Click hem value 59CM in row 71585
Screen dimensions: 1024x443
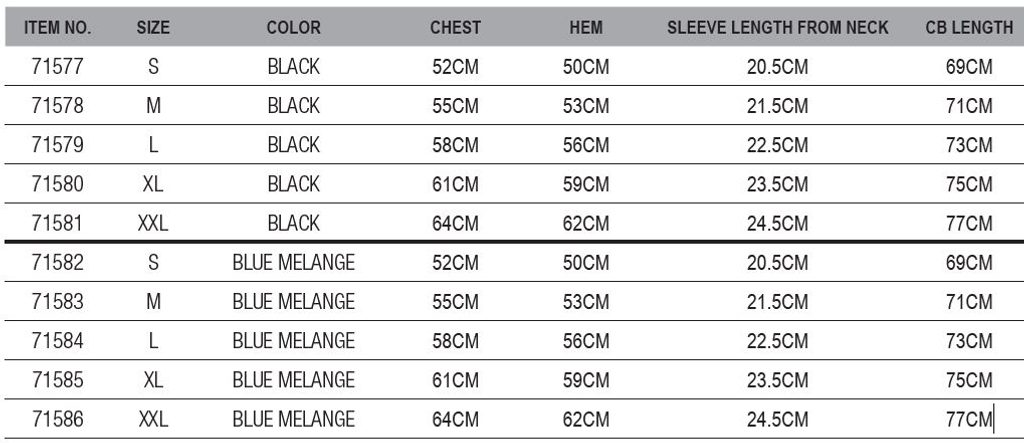pyautogui.click(x=585, y=380)
